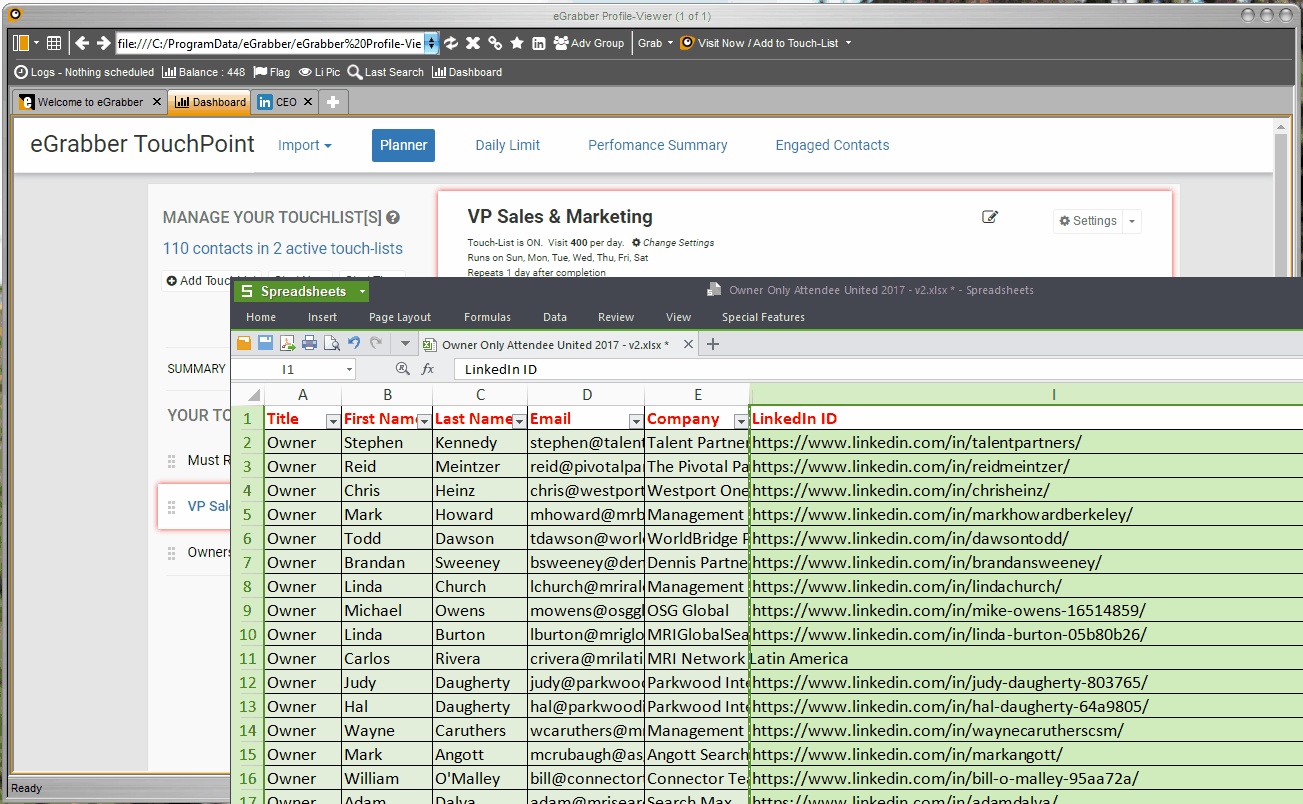Open the Special Features ribbon tab

[763, 317]
